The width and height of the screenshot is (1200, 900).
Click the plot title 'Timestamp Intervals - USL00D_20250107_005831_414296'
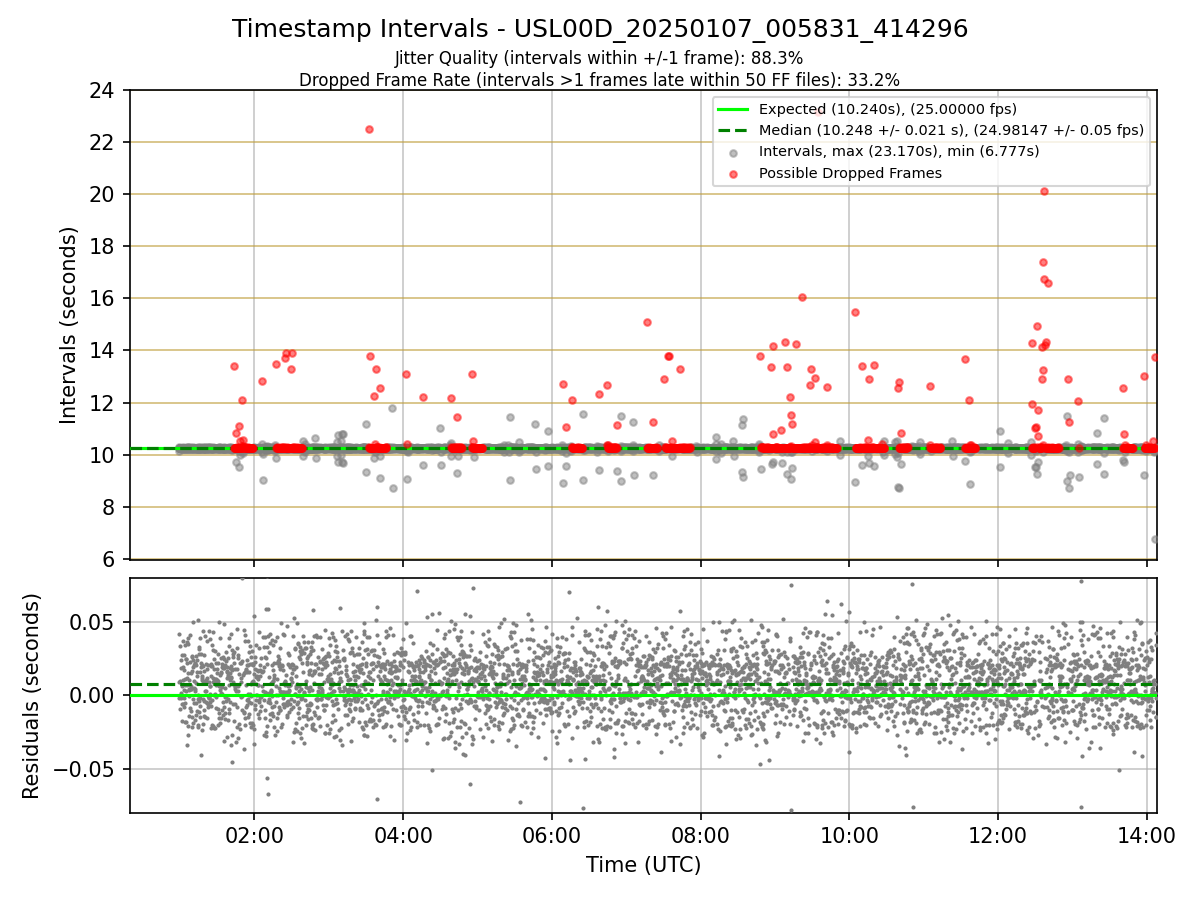tap(600, 29)
